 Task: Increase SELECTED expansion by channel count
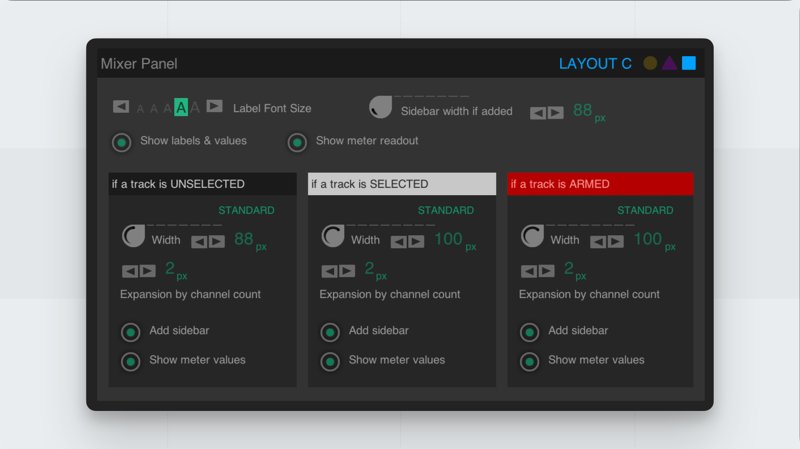[x=347, y=271]
